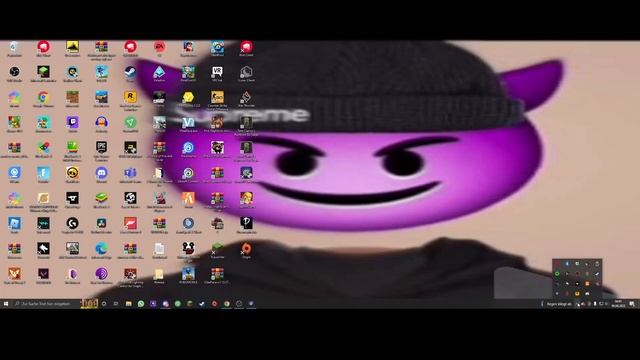Launch Google Chrome desktop shortcut
This screenshot has height=360, width=640.
click(x=43, y=99)
